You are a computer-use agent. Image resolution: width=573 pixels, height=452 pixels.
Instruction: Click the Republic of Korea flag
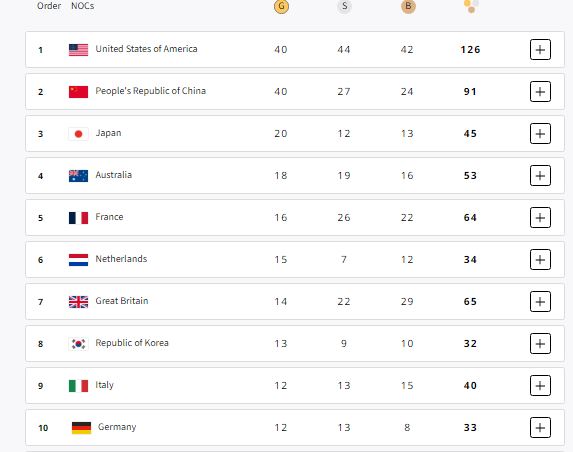(x=78, y=344)
